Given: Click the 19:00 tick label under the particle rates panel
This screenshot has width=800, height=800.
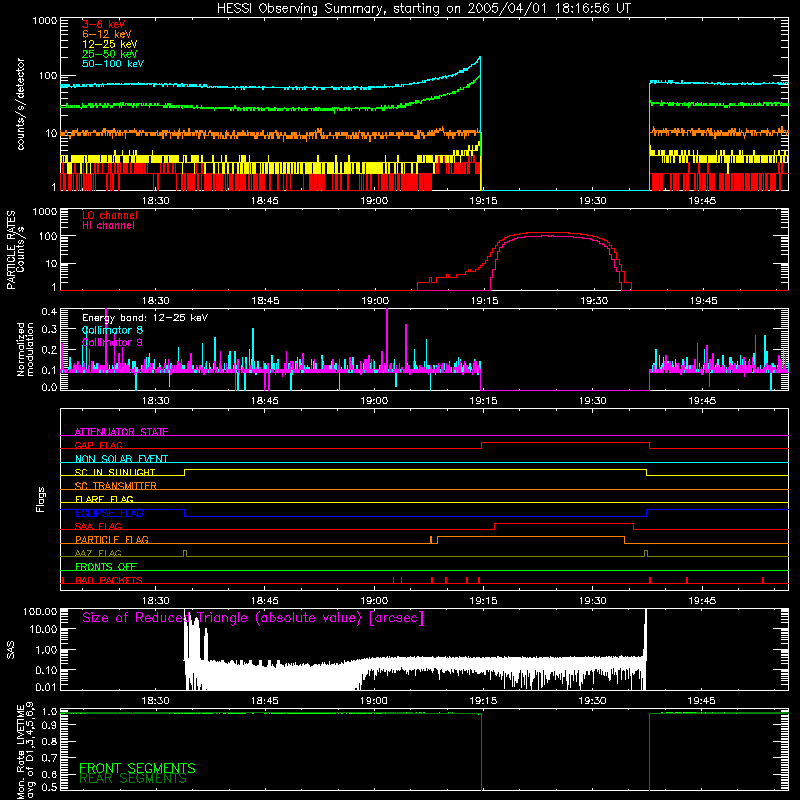Looking at the screenshot, I should pyautogui.click(x=375, y=301).
